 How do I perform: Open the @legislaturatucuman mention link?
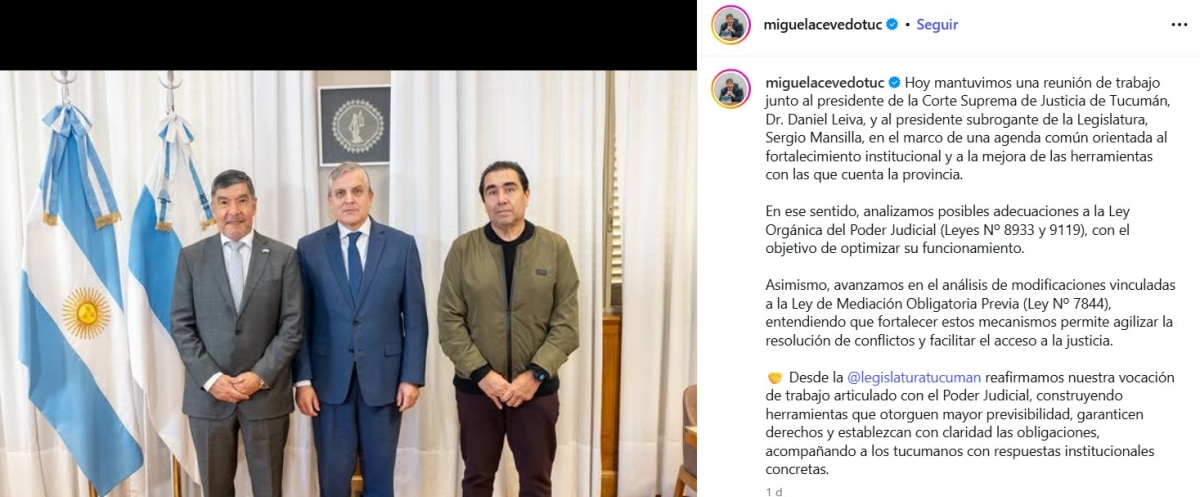click(x=913, y=378)
